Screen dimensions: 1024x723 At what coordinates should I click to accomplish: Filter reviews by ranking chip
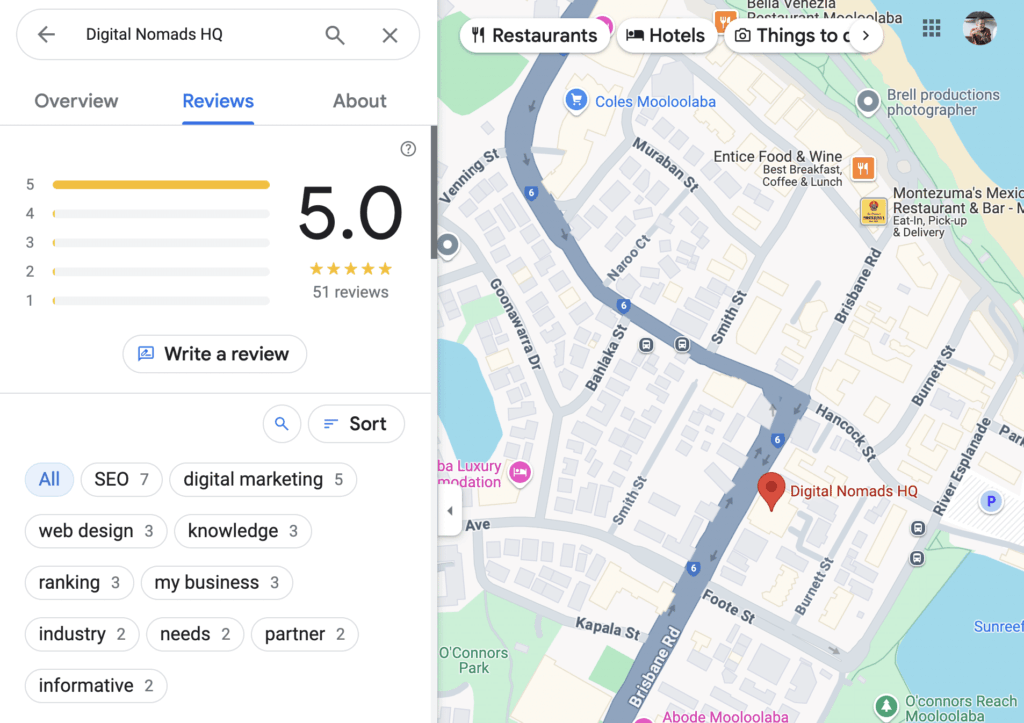pos(79,583)
